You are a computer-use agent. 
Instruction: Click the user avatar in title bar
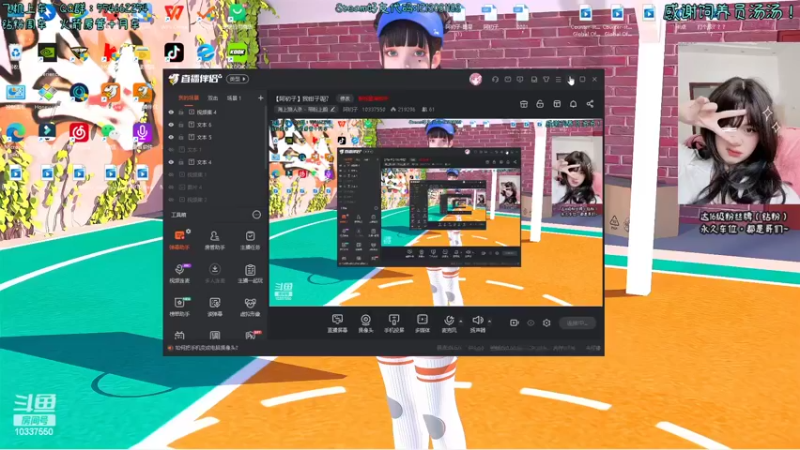(476, 79)
